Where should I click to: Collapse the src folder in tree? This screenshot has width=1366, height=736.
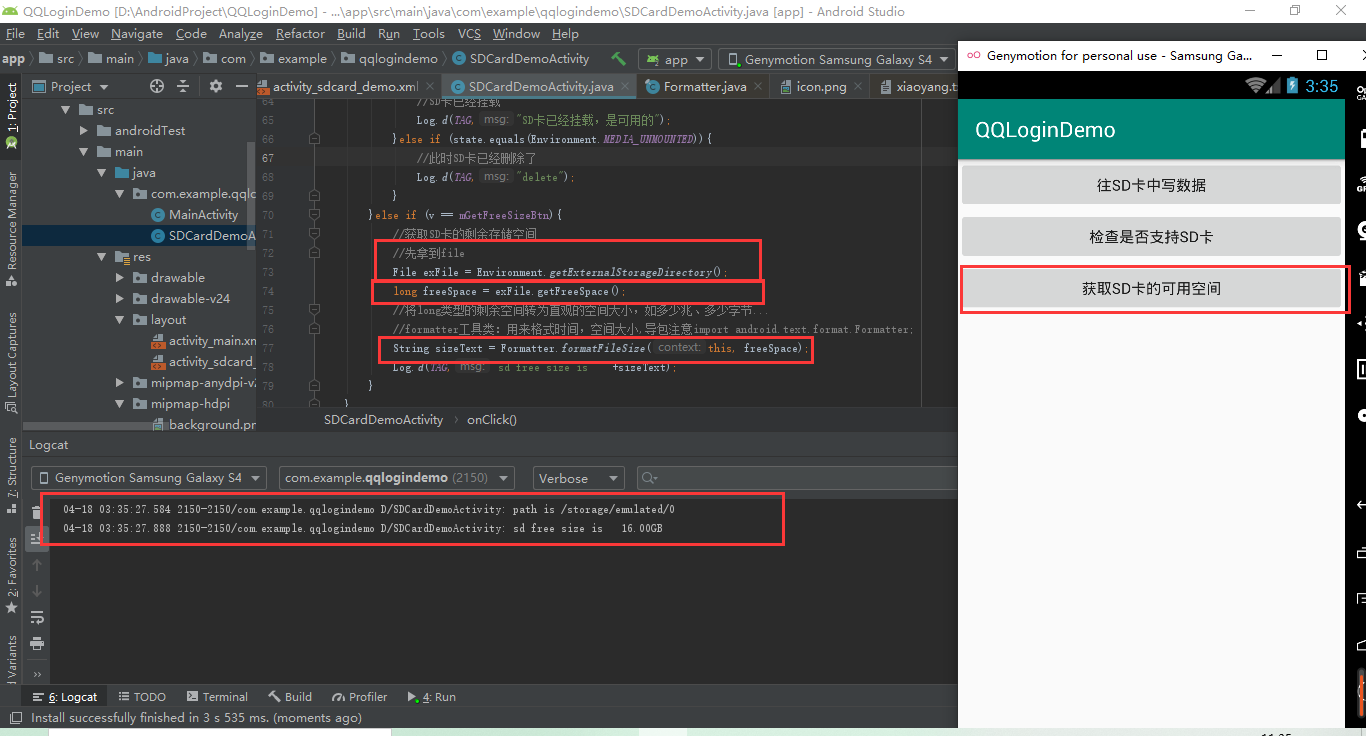67,110
